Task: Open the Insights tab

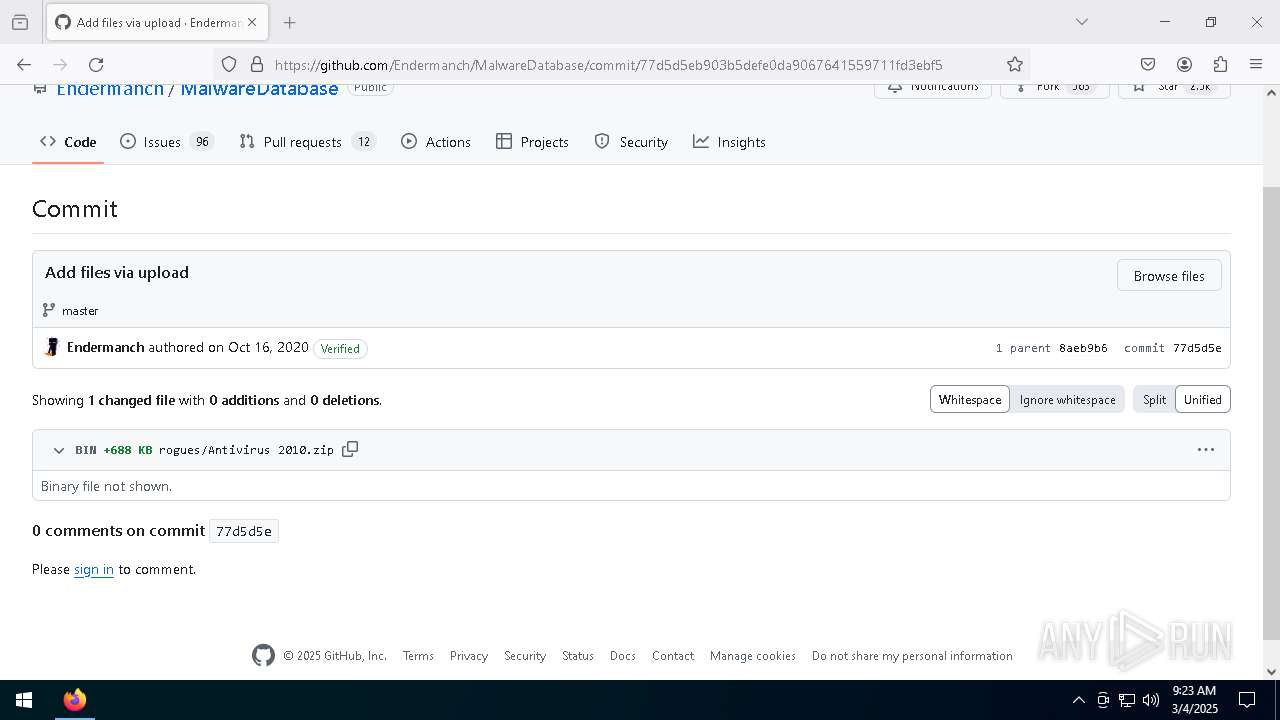Action: coord(729,142)
